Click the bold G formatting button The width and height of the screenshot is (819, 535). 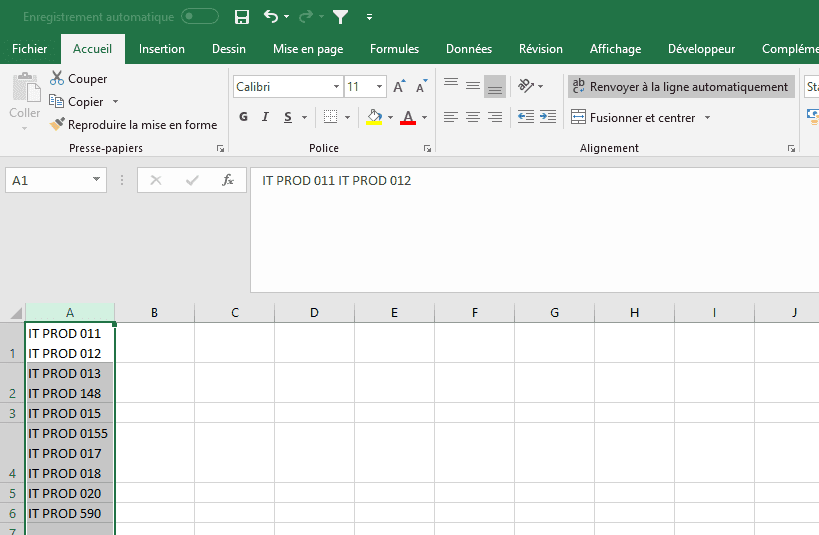pos(243,118)
